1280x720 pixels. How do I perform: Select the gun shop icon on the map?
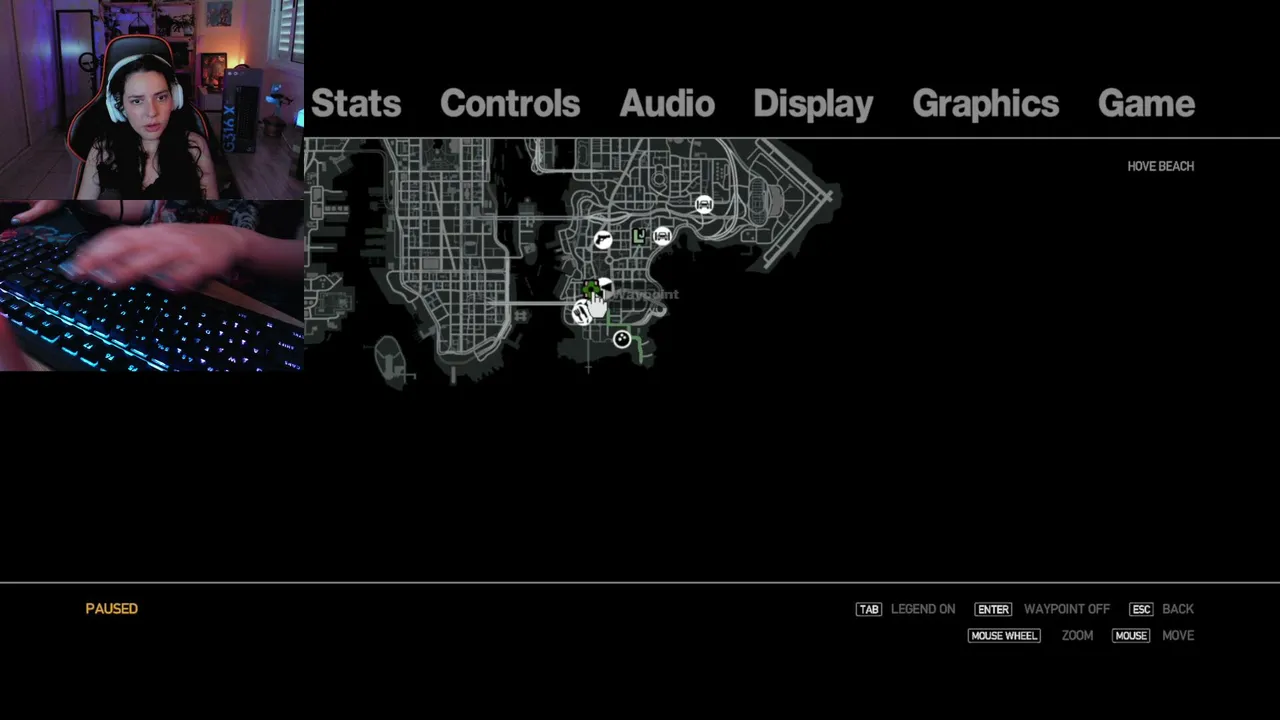(602, 240)
